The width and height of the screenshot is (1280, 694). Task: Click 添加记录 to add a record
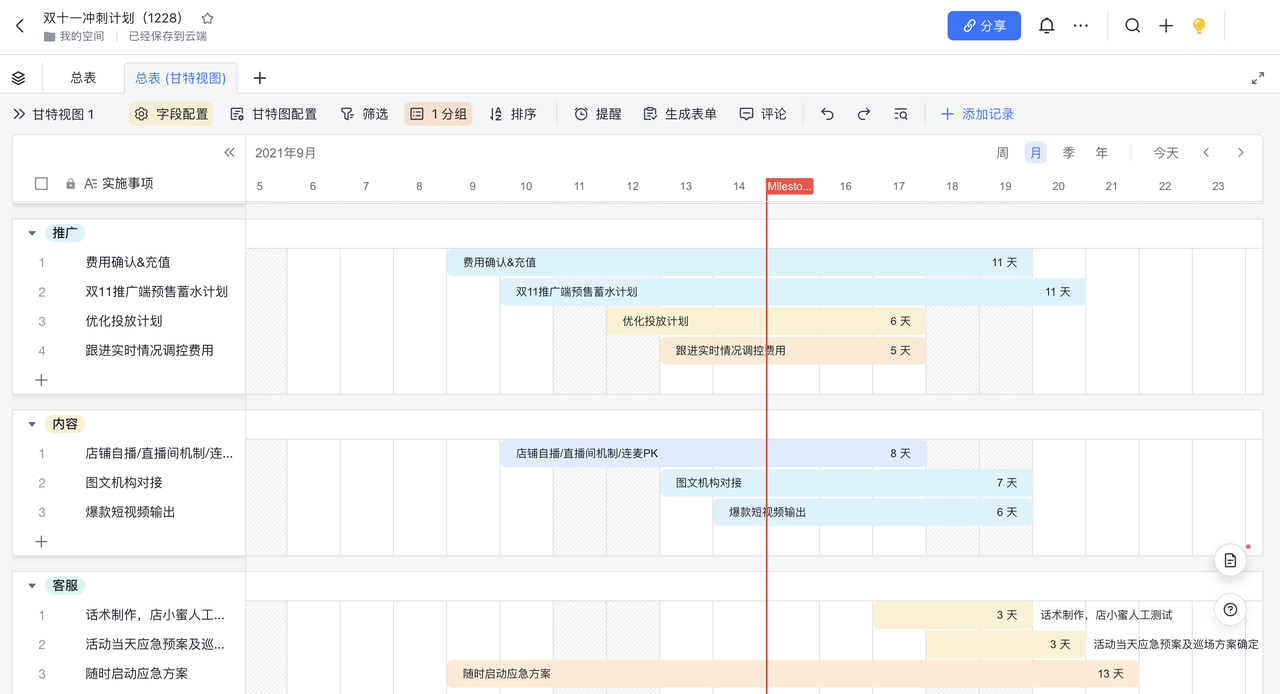pyautogui.click(x=977, y=114)
